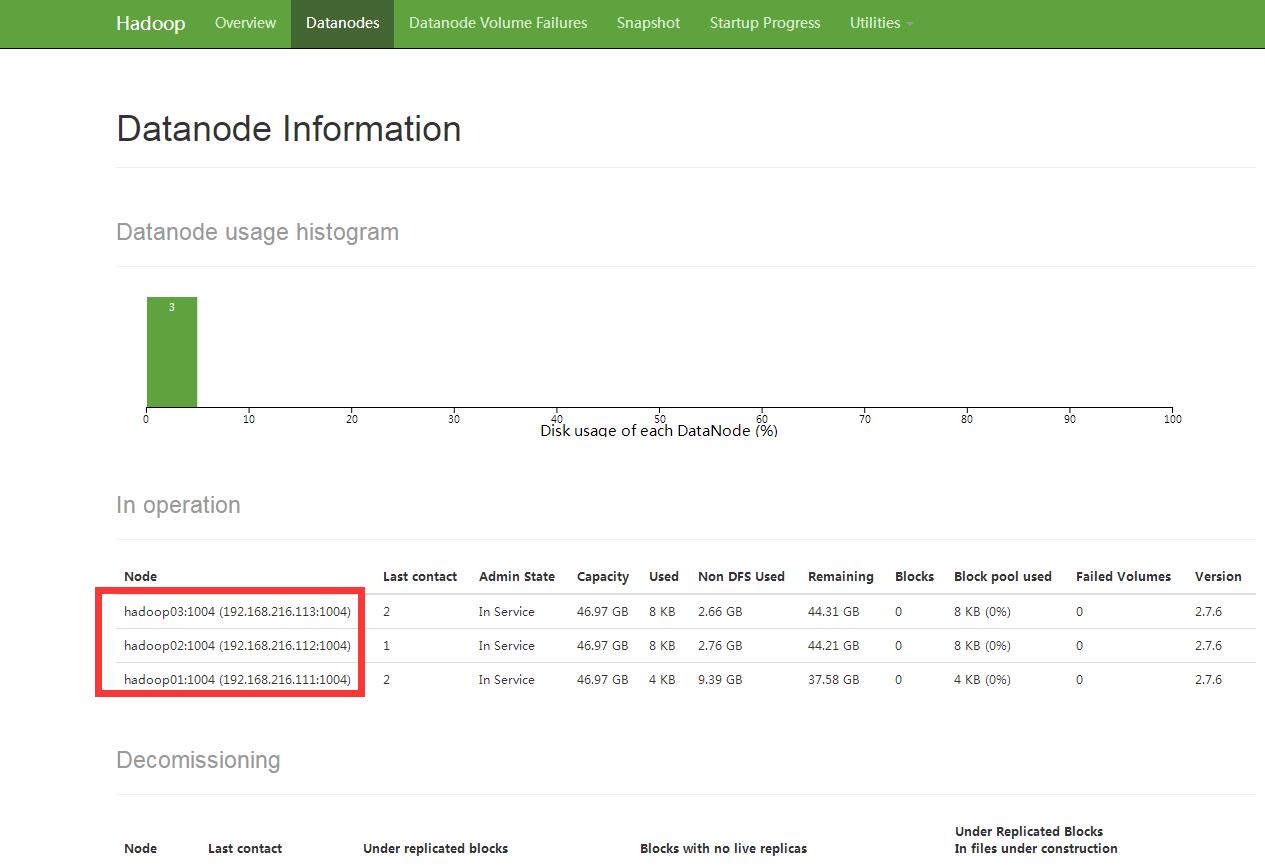This screenshot has width=1265, height=865.
Task: Click the Non DFS Used column header
Action: coord(741,577)
